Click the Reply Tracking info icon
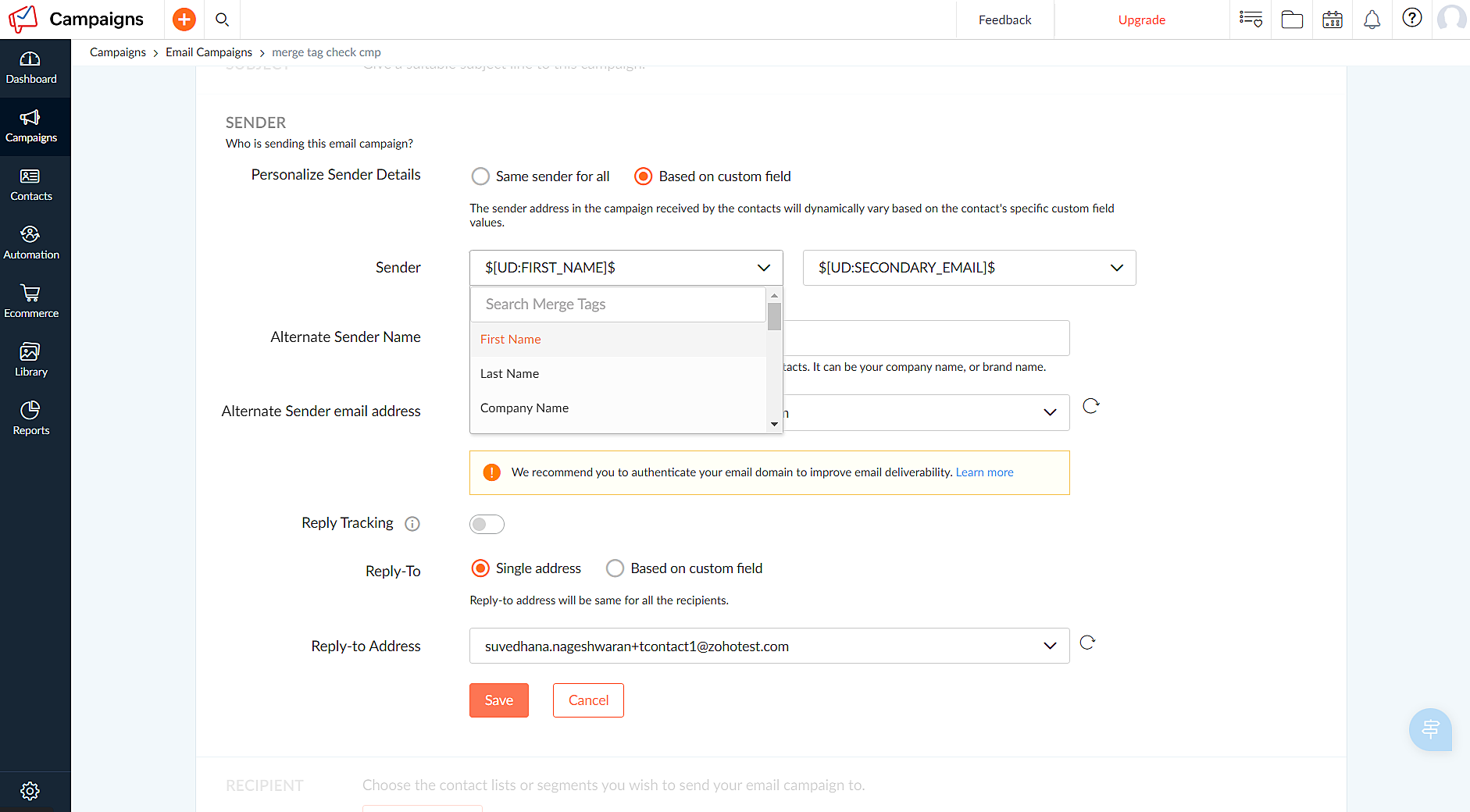The height and width of the screenshot is (812, 1470). pyautogui.click(x=412, y=524)
